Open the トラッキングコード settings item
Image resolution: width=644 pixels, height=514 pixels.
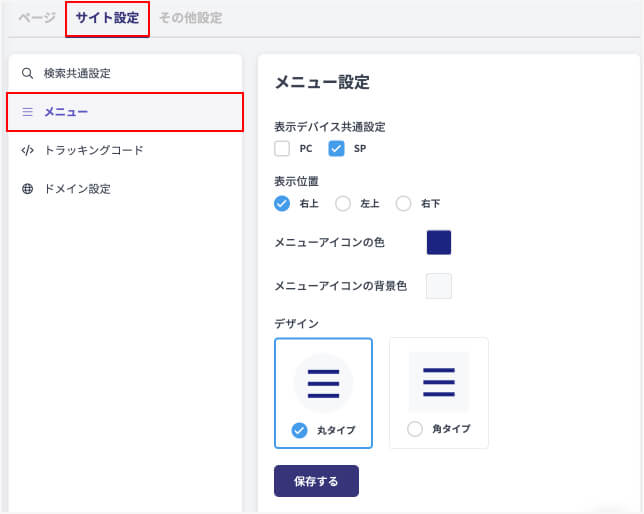93,150
